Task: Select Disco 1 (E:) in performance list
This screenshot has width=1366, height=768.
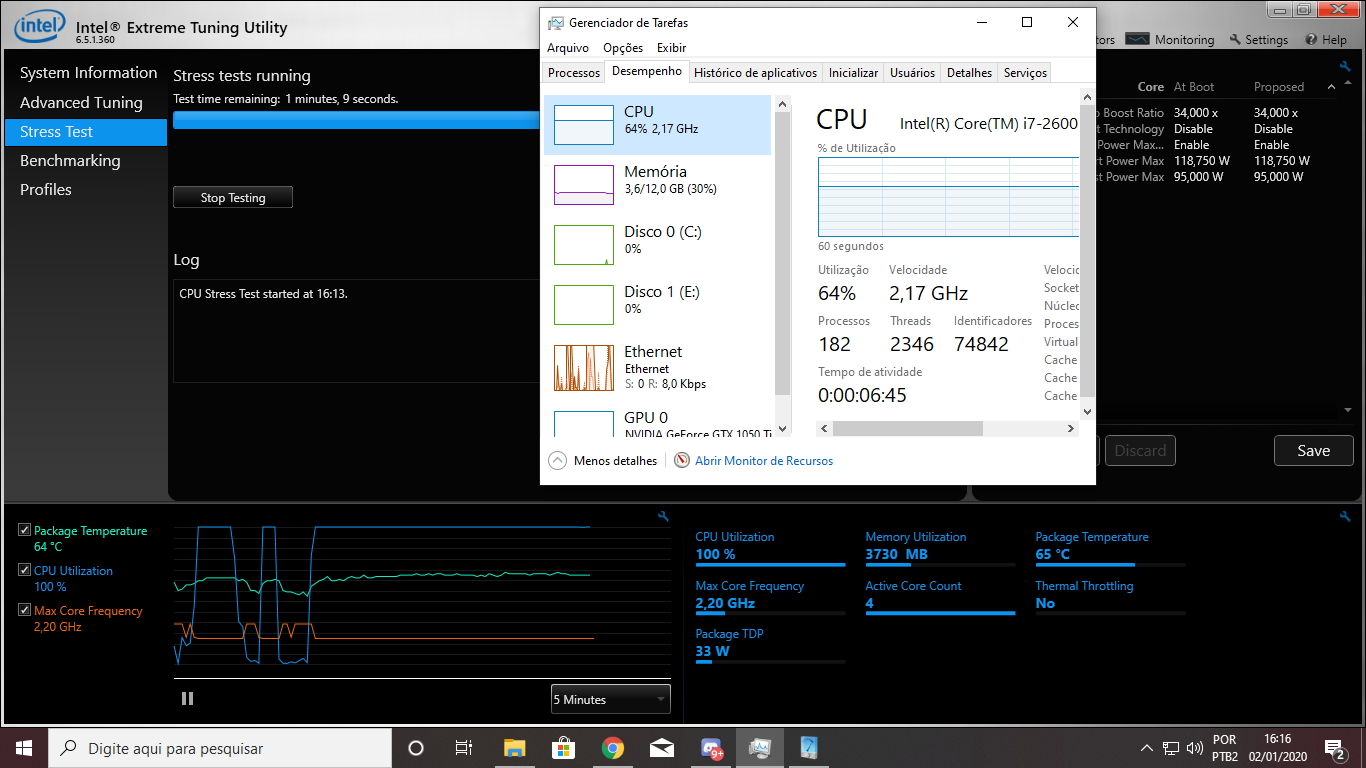Action: (x=657, y=305)
